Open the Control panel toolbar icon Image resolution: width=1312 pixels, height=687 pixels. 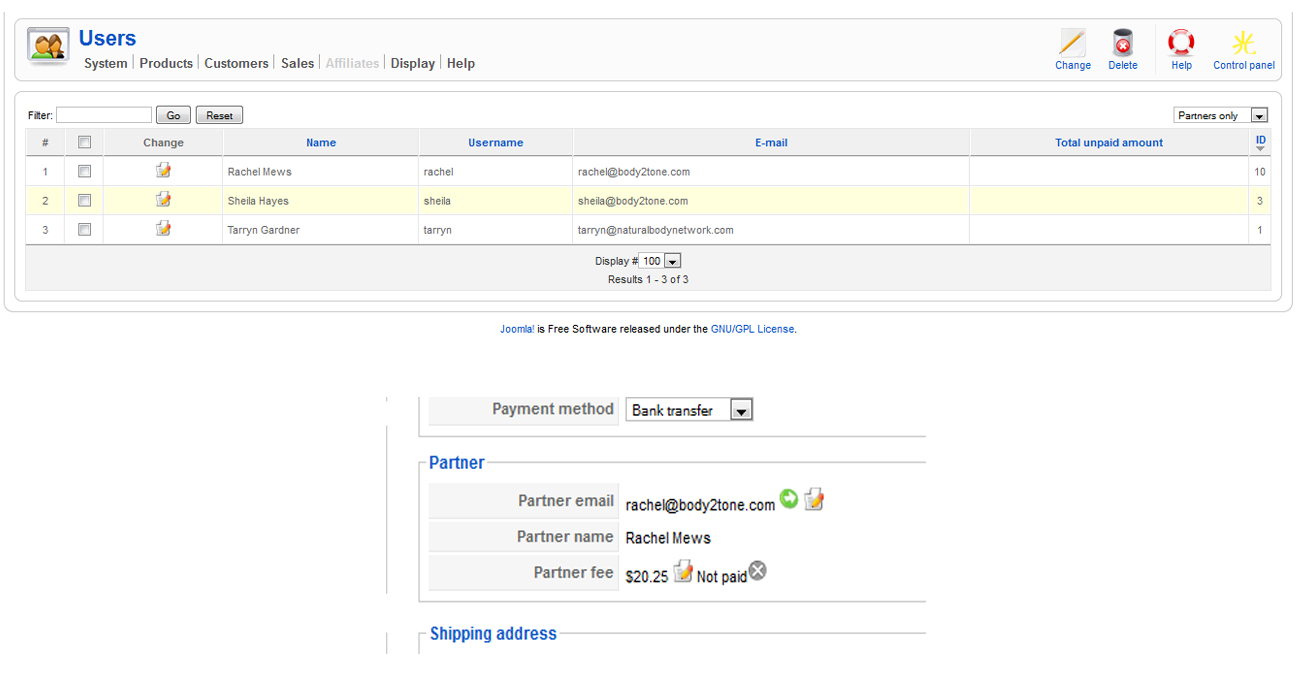(1243, 44)
